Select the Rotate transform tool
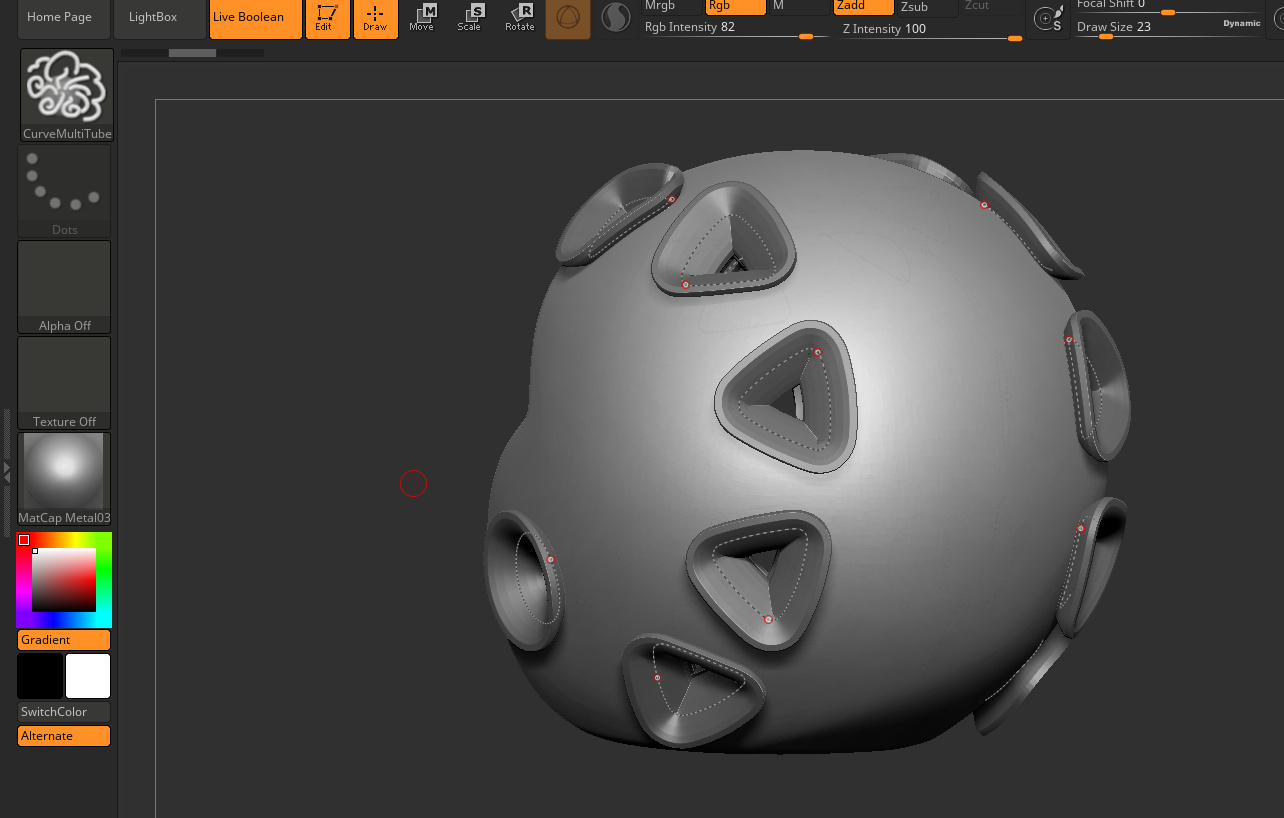1284x818 pixels. pos(520,19)
